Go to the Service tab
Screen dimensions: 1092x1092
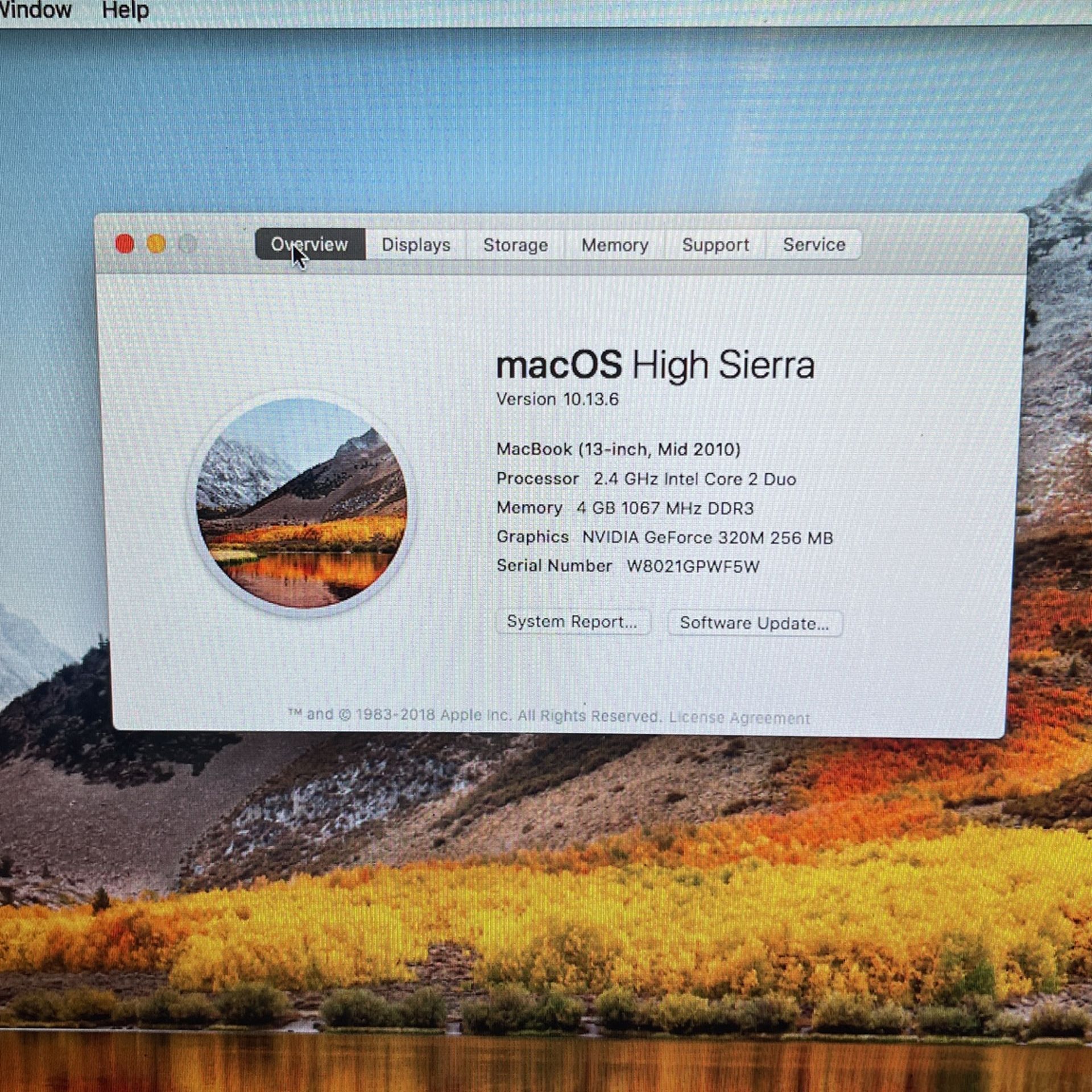pos(814,245)
